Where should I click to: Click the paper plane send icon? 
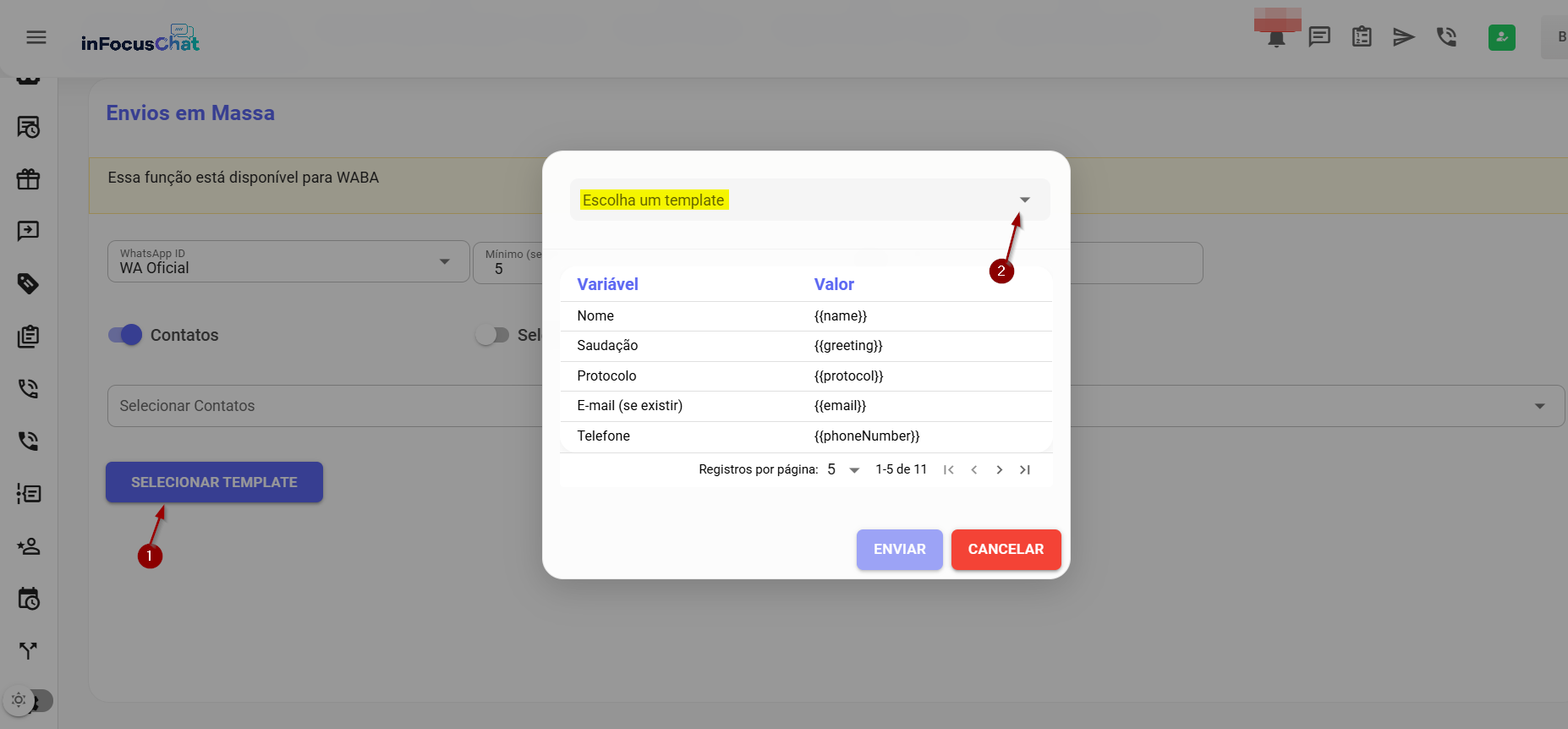(1404, 37)
